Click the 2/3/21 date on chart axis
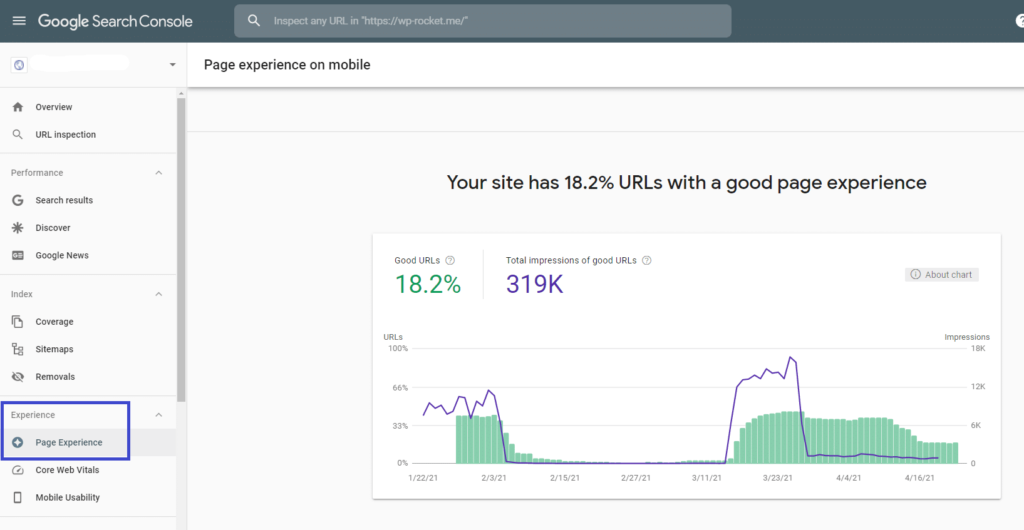1024x530 pixels. tap(494, 478)
